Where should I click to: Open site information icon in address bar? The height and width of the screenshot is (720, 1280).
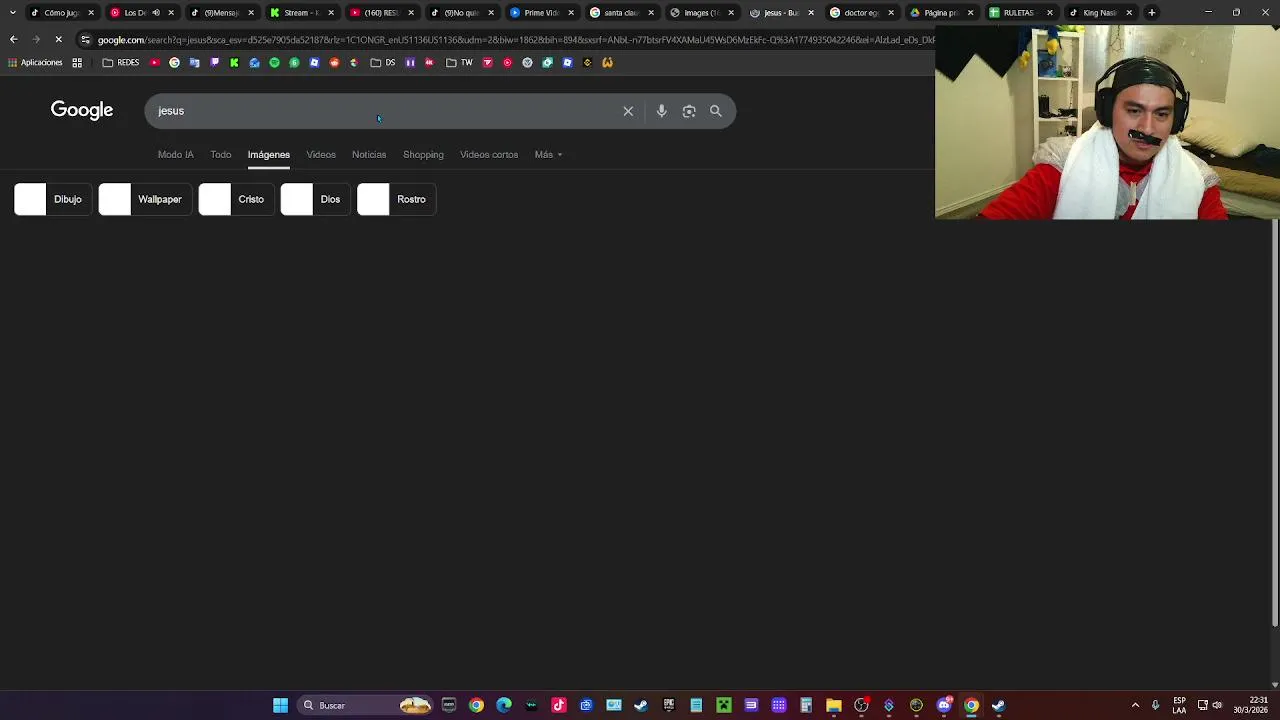coord(85,40)
